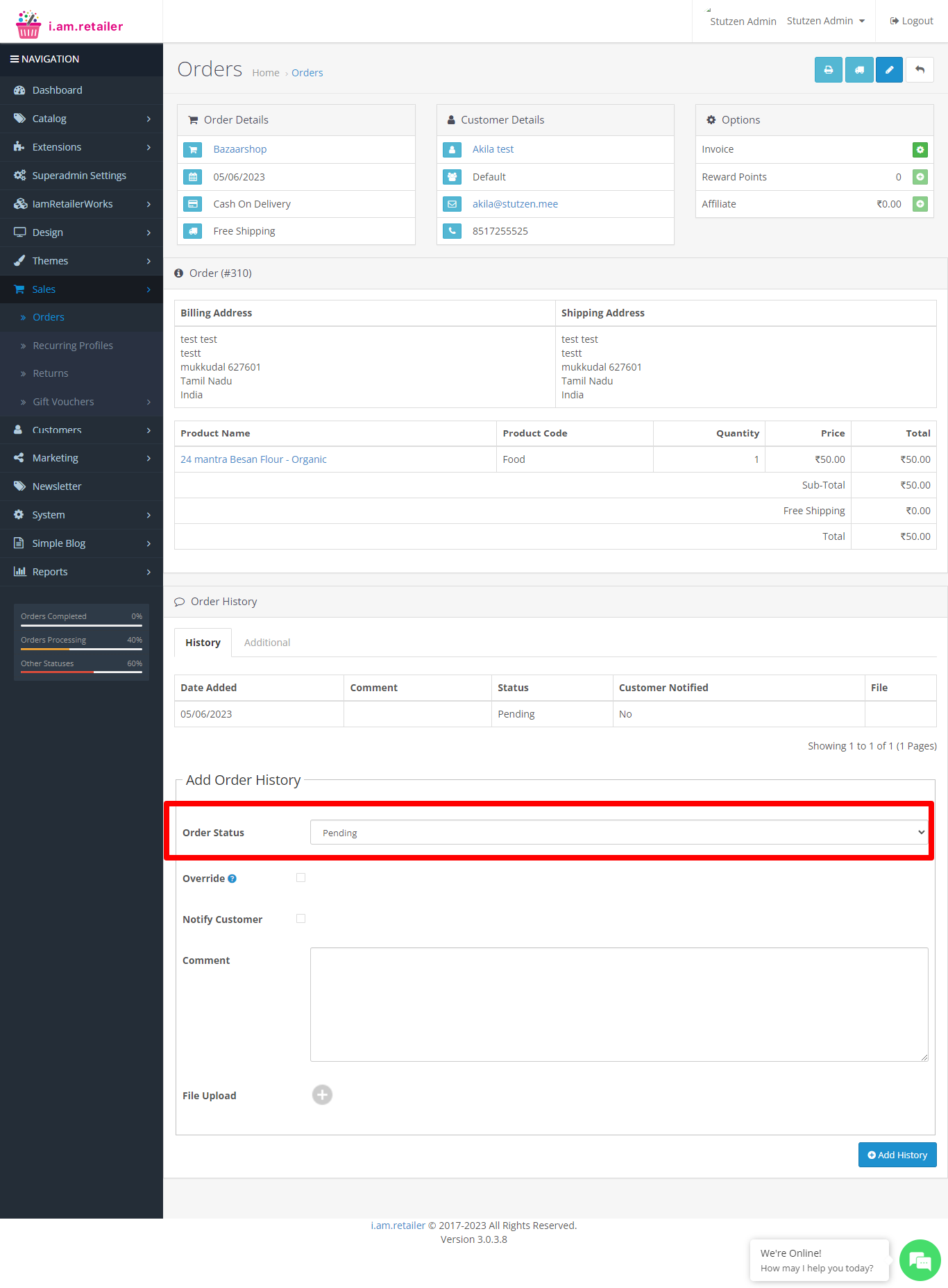Click the store cart icon beside Bazaarshop
948x1288 pixels.
coord(193,150)
